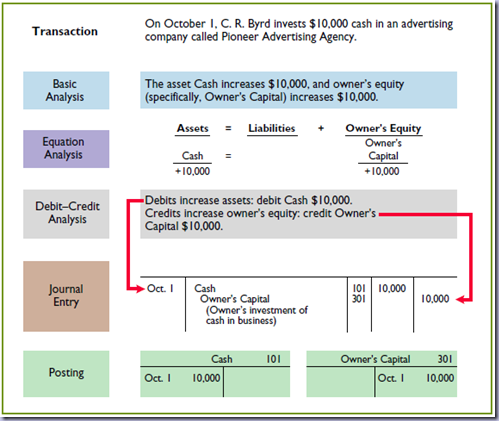Click the basic analysis text about Cash increasing
The height and width of the screenshot is (421, 499).
coord(274,90)
